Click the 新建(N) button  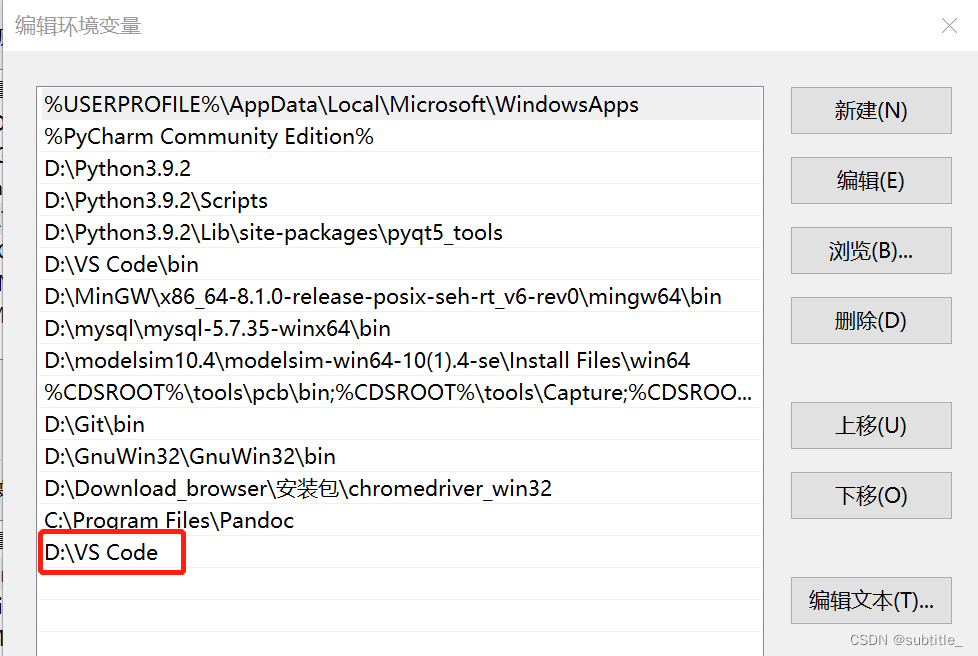[x=869, y=110]
